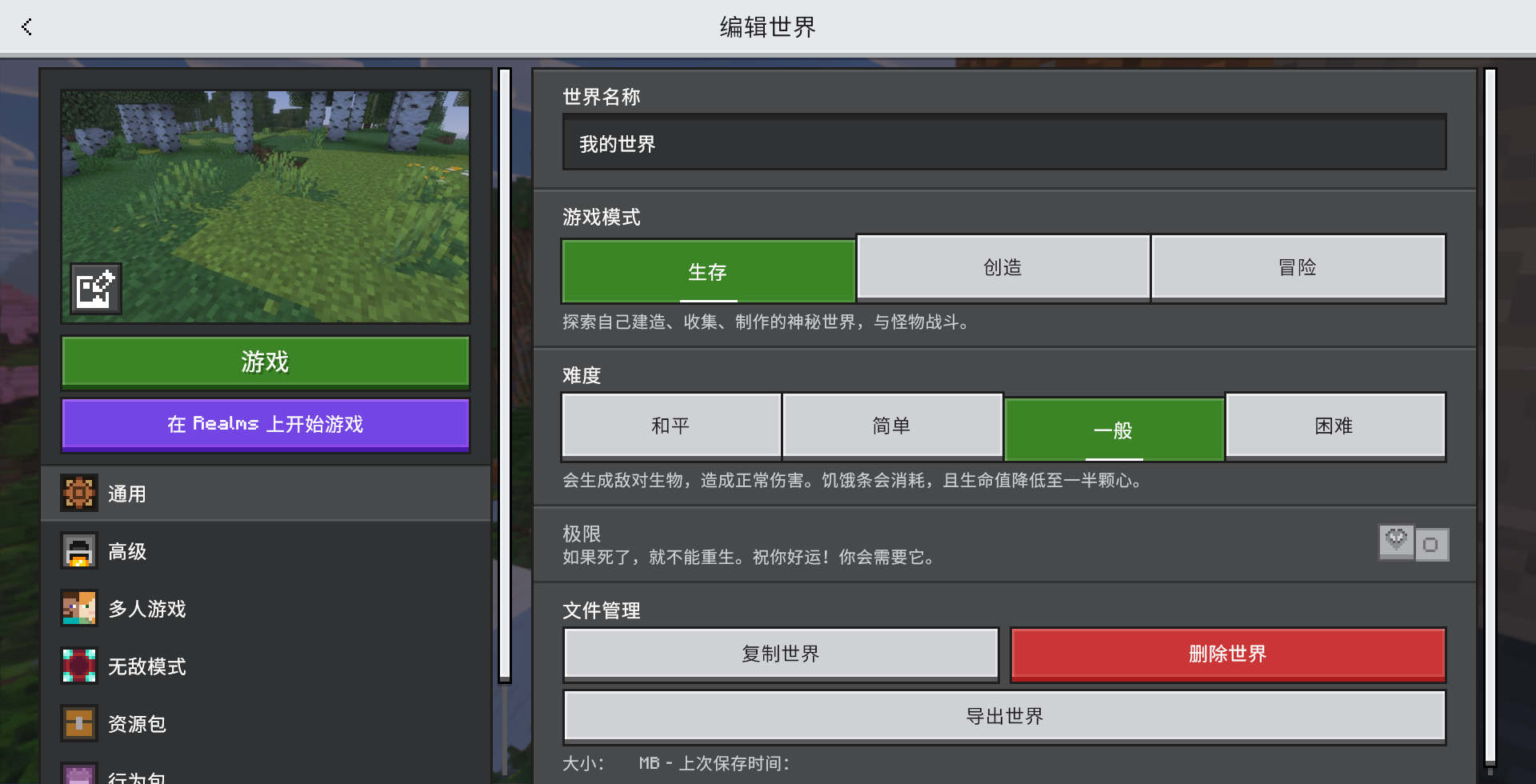Select 冒险 game mode

tap(1297, 267)
